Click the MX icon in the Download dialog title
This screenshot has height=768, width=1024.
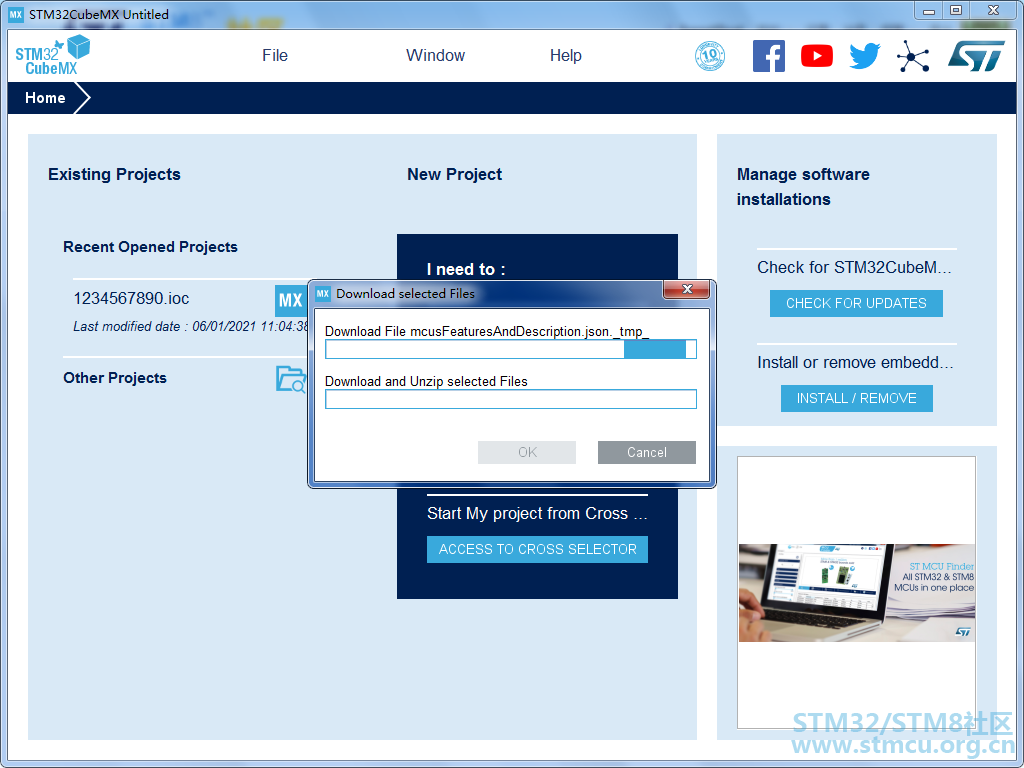coord(323,294)
